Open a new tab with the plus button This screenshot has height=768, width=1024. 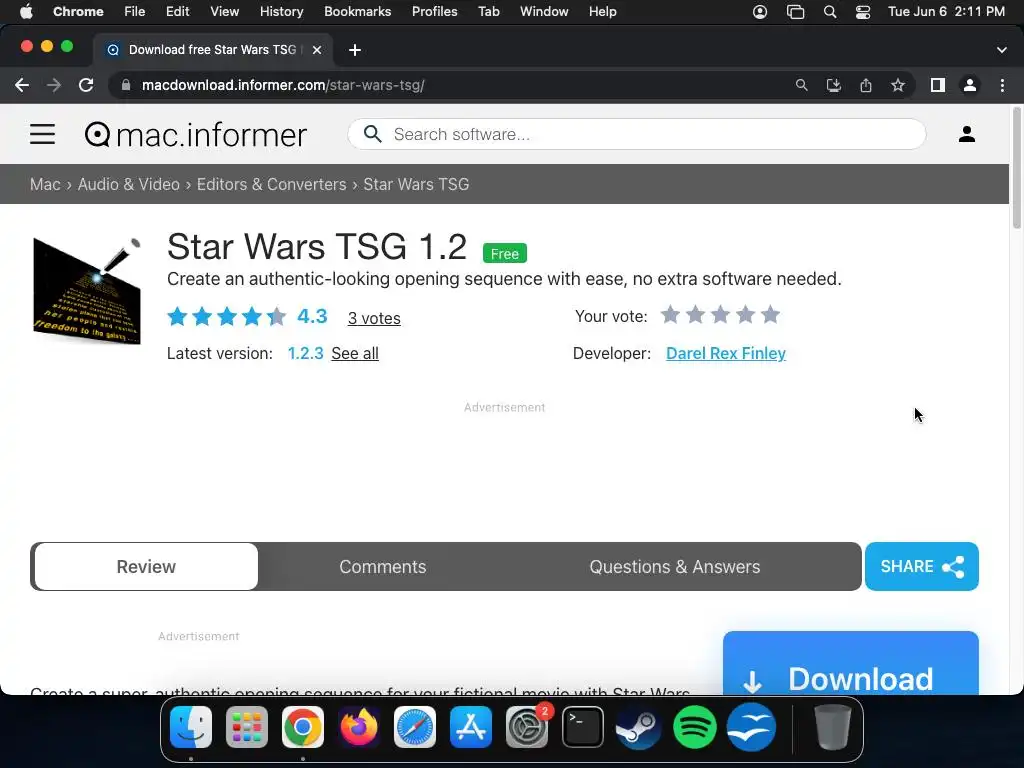(355, 50)
